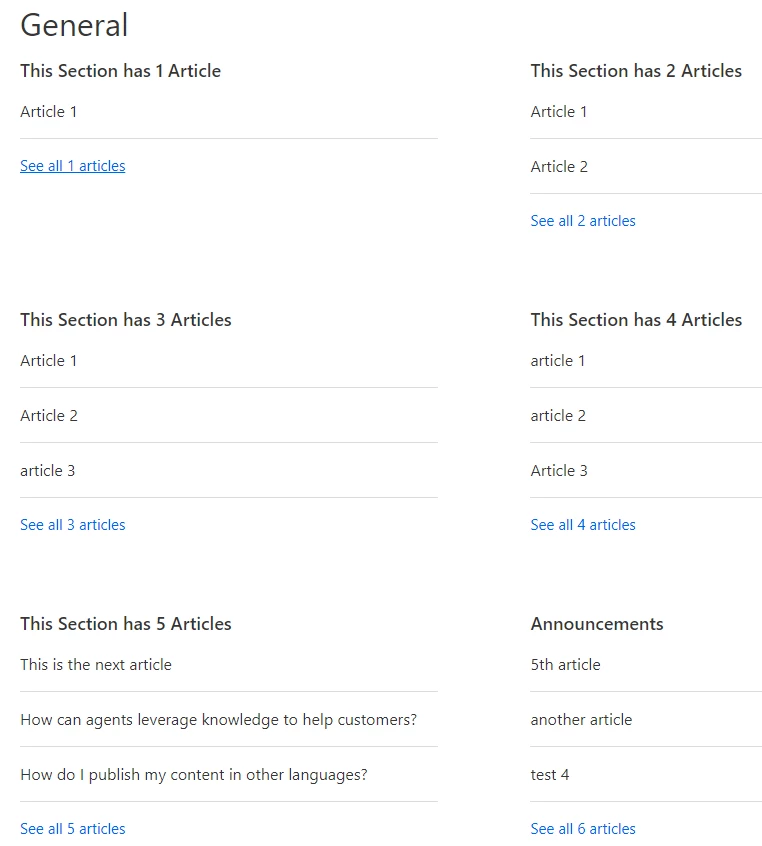Image resolution: width=762 pixels, height=846 pixels.
Task: Open Article 3 in the 4 Articles section
Action: 559,471
